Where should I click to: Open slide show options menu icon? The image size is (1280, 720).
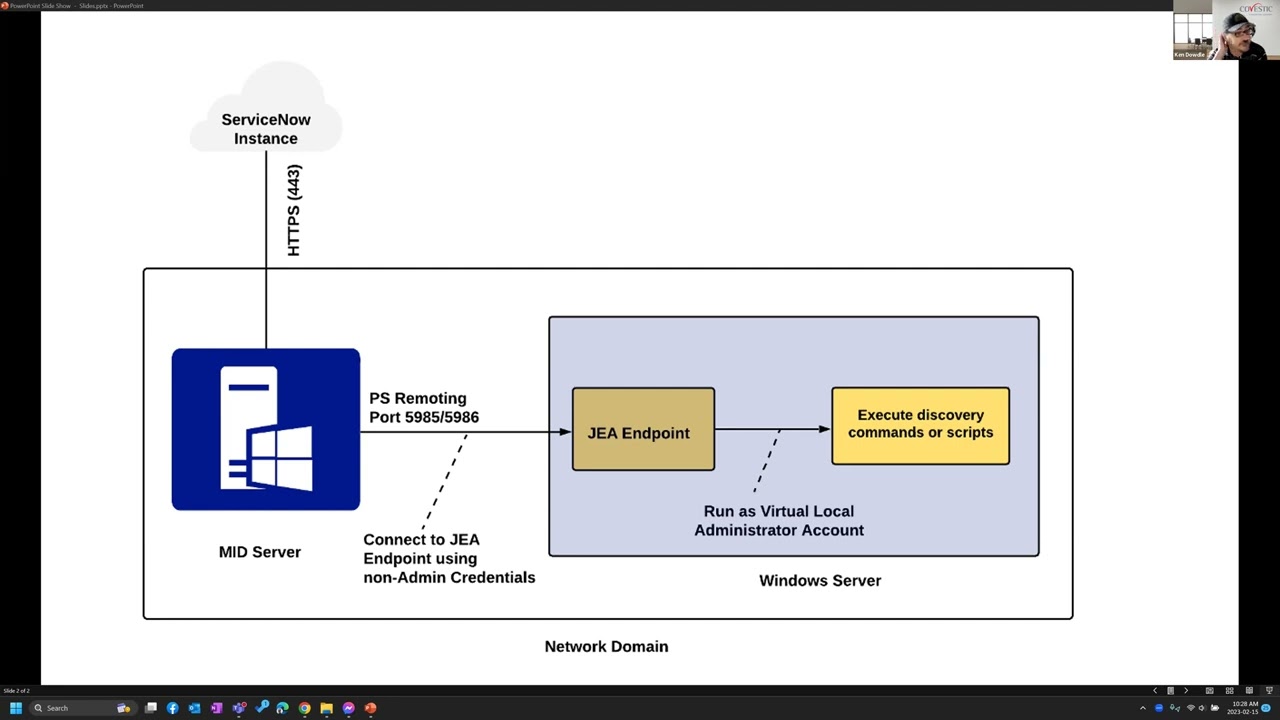click(x=1170, y=690)
